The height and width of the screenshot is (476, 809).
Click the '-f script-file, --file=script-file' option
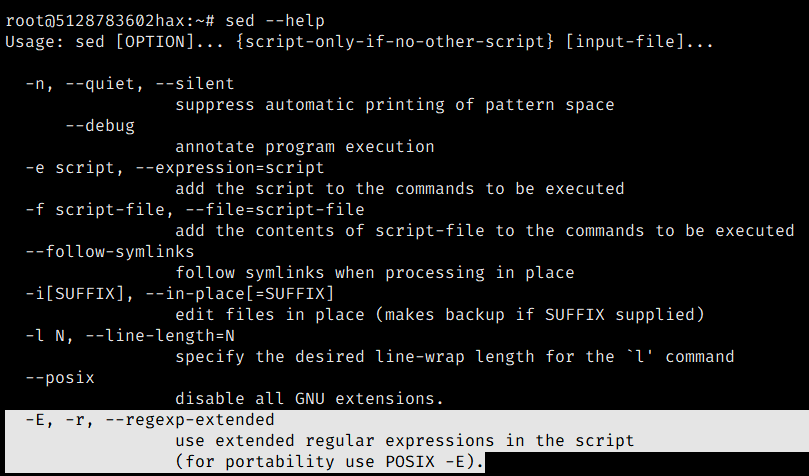point(195,210)
